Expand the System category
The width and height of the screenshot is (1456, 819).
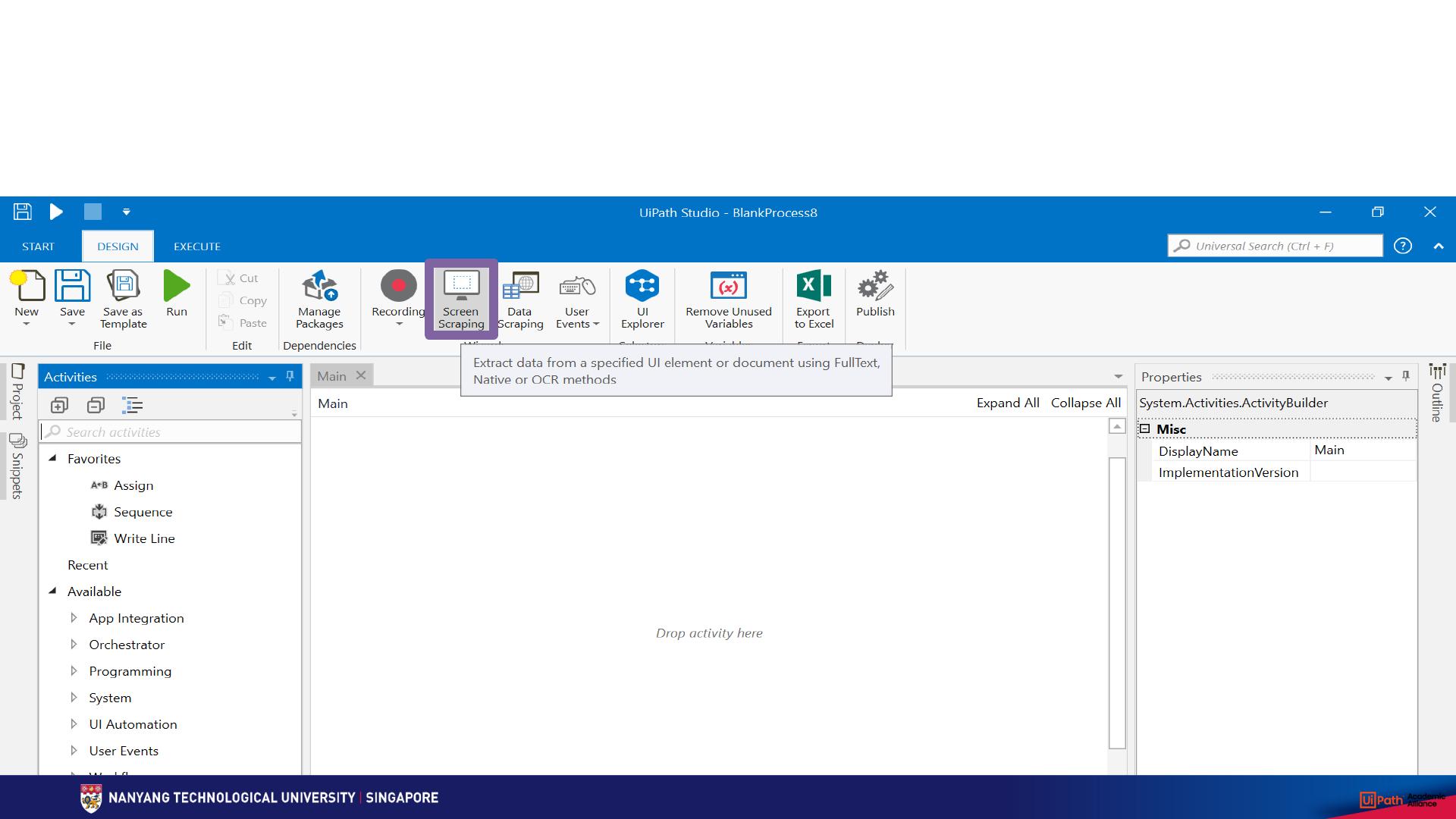pyautogui.click(x=74, y=698)
